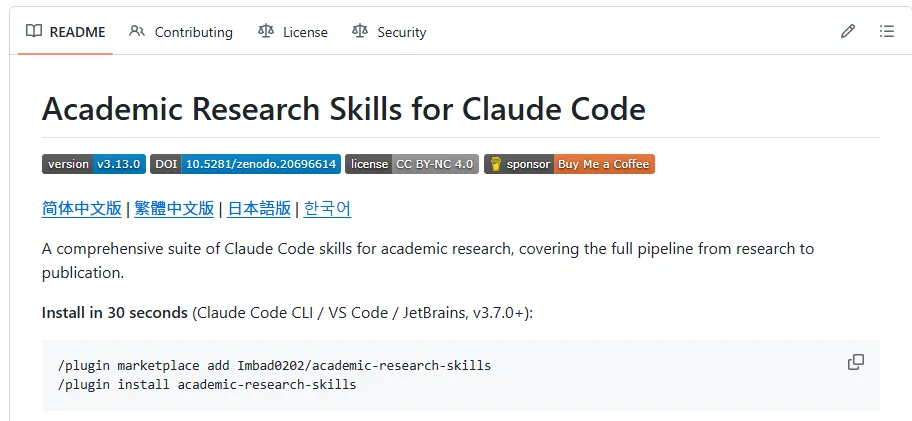Screen dimensions: 912x421
Task: Click the scales icon beside Security
Action: point(360,31)
